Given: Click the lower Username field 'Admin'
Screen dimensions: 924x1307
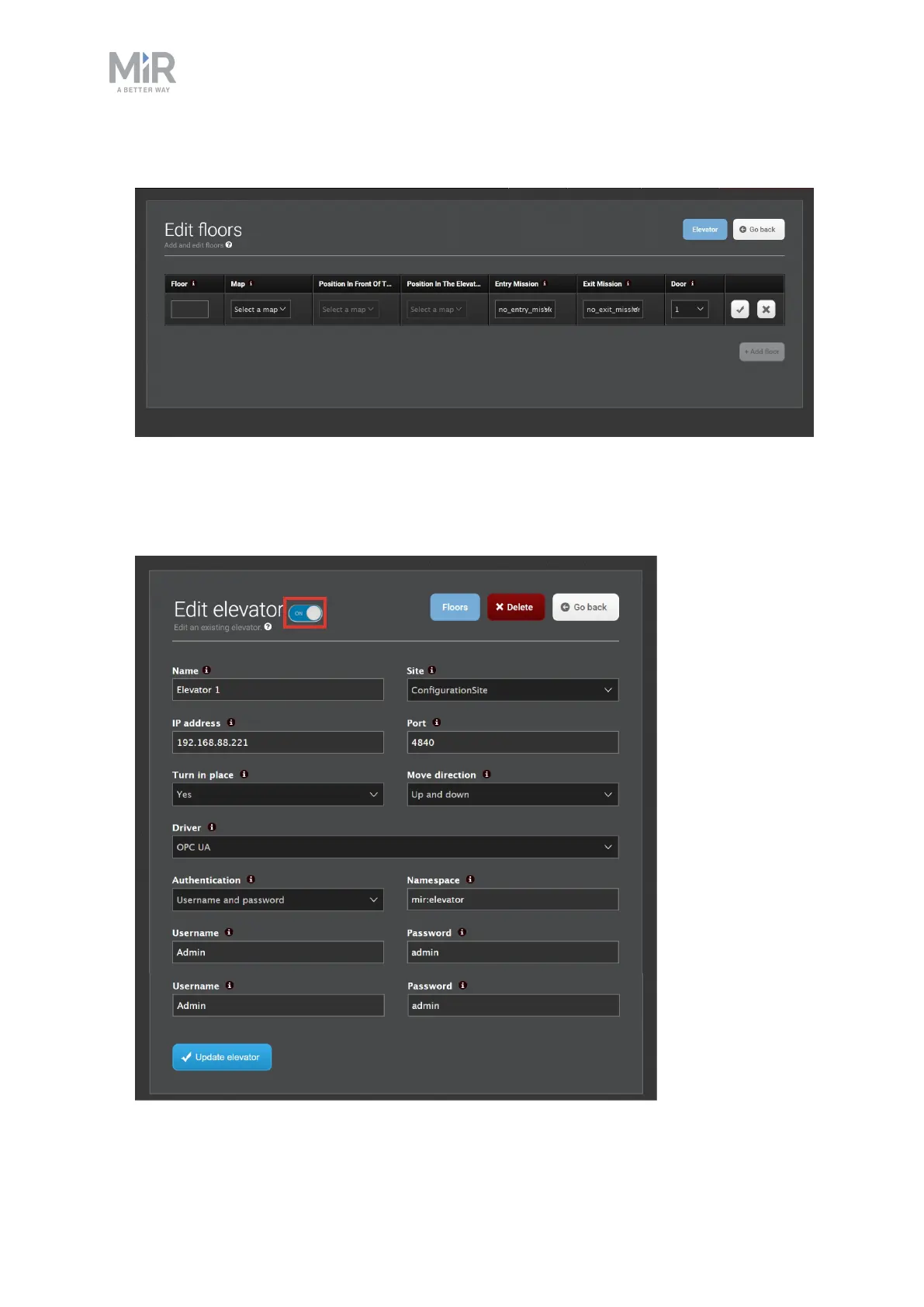Looking at the screenshot, I should pos(279,1005).
